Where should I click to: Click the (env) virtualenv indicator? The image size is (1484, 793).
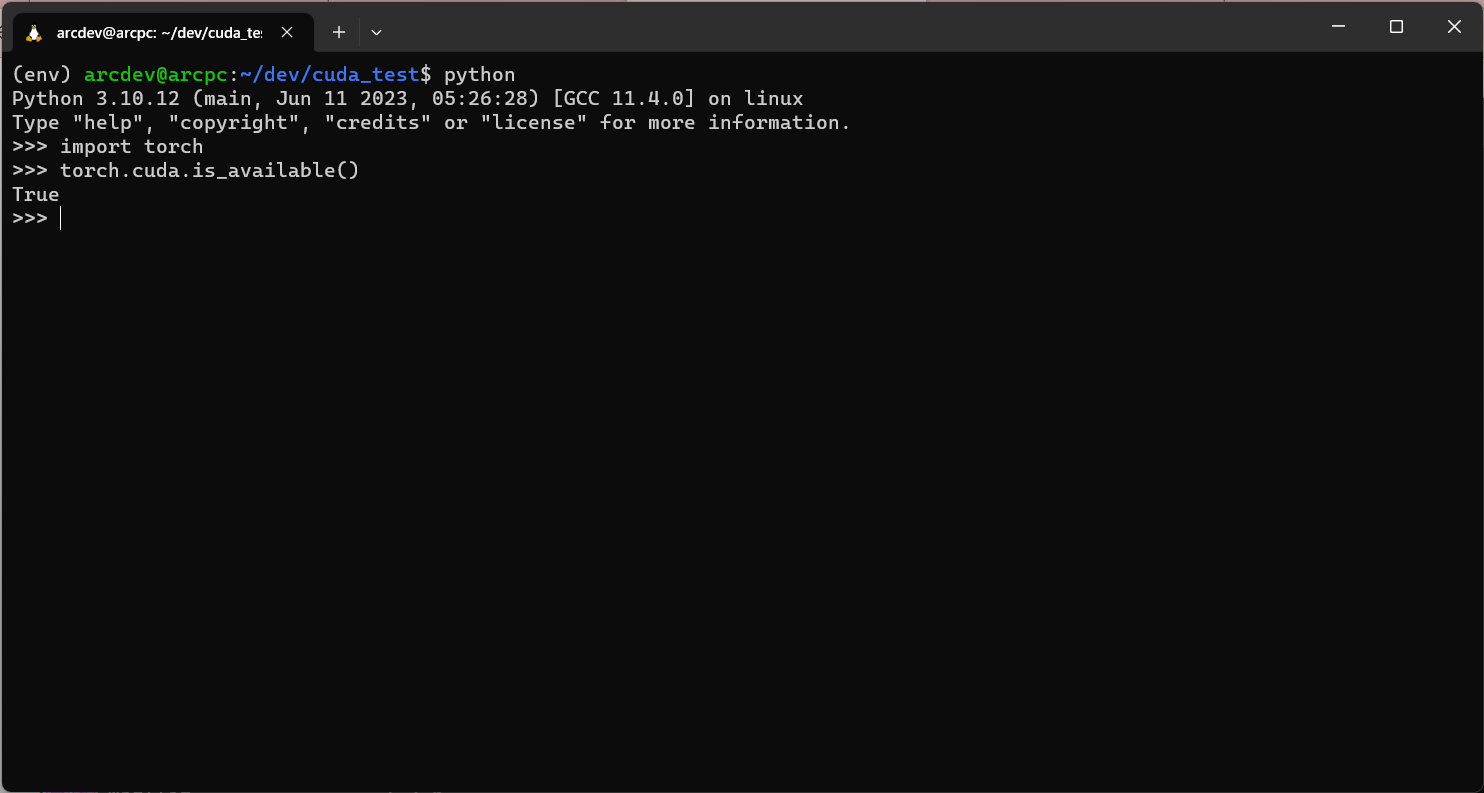(x=42, y=74)
